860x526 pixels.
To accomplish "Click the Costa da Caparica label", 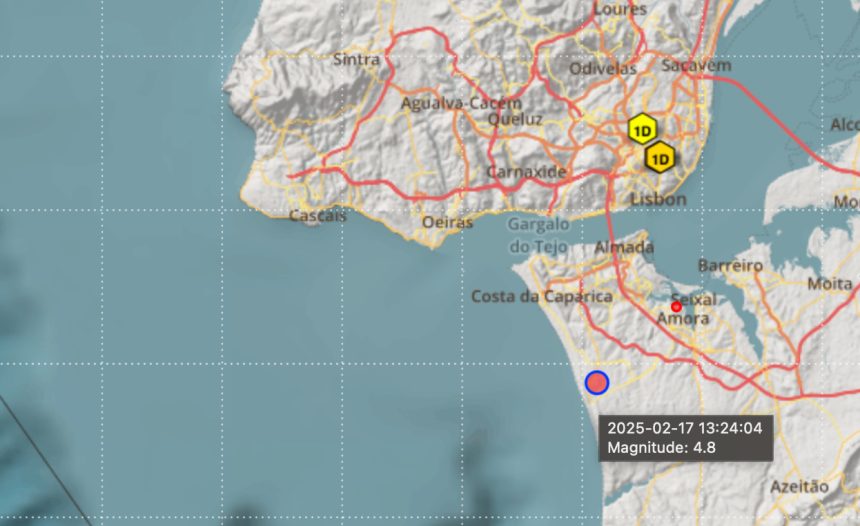I will tap(542, 297).
